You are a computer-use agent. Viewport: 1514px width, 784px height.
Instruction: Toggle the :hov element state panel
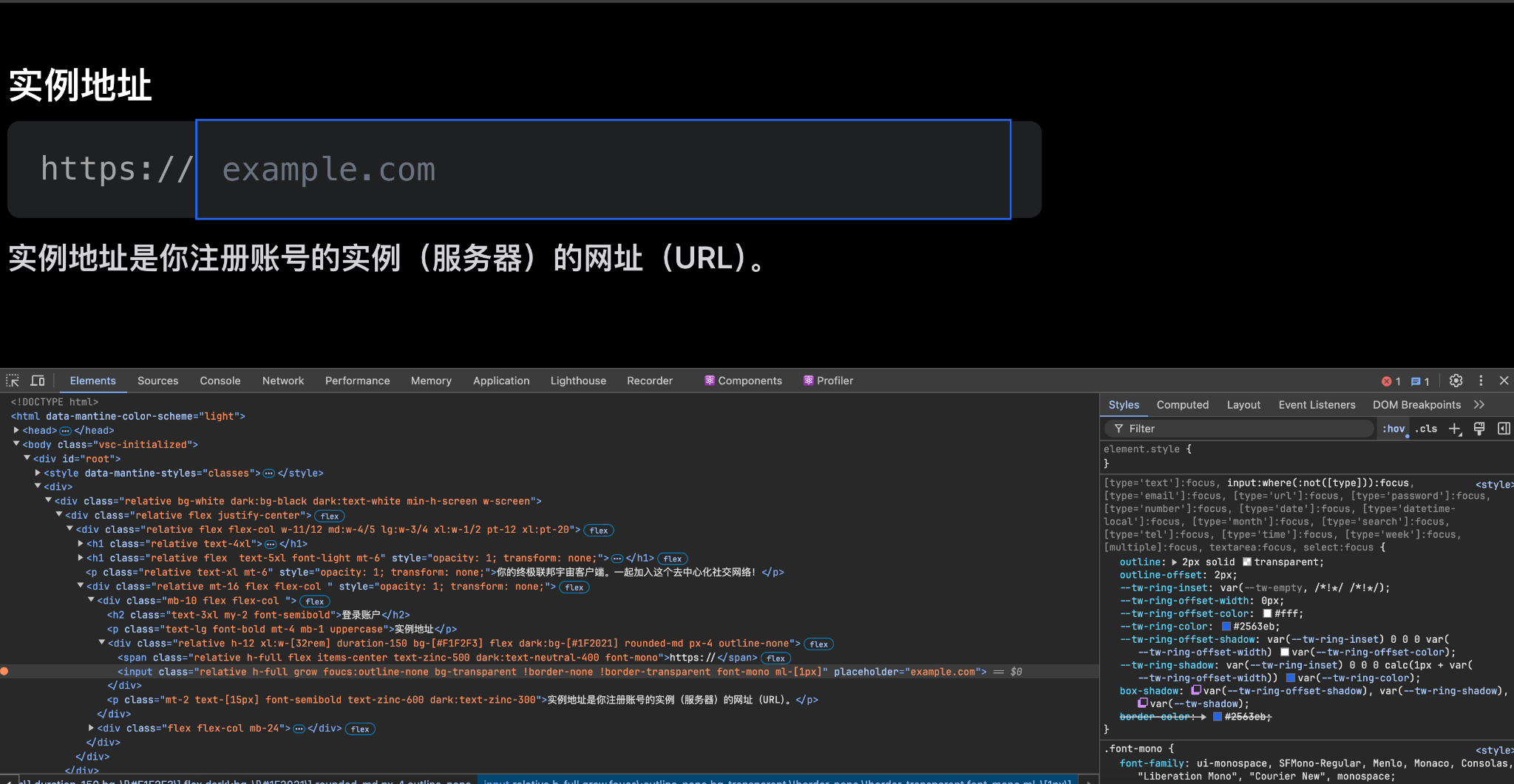(x=1394, y=429)
